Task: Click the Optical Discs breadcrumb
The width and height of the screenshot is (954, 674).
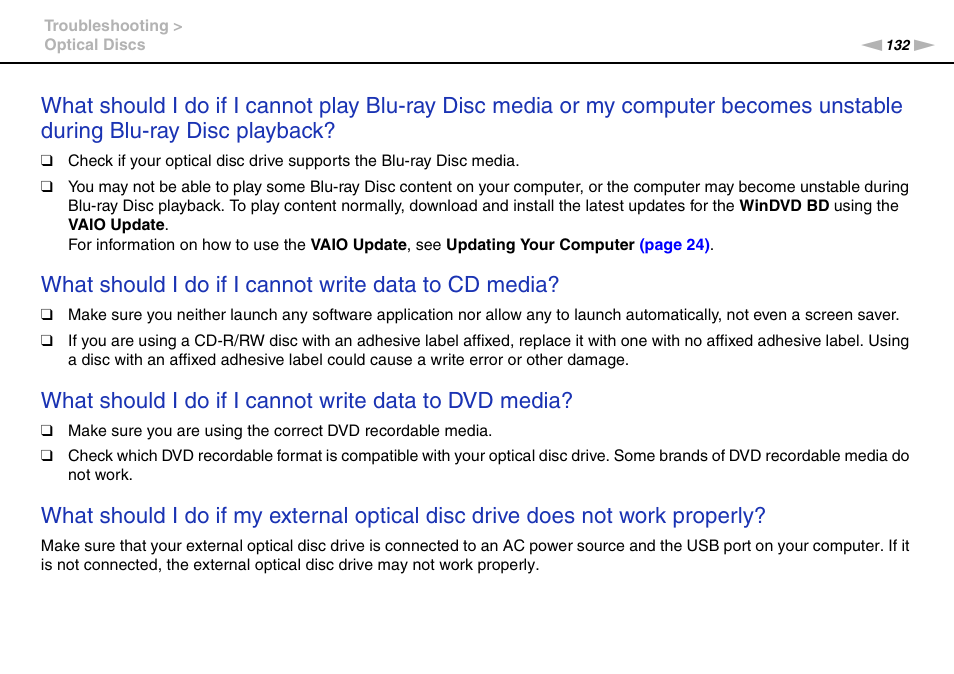Action: coord(95,45)
